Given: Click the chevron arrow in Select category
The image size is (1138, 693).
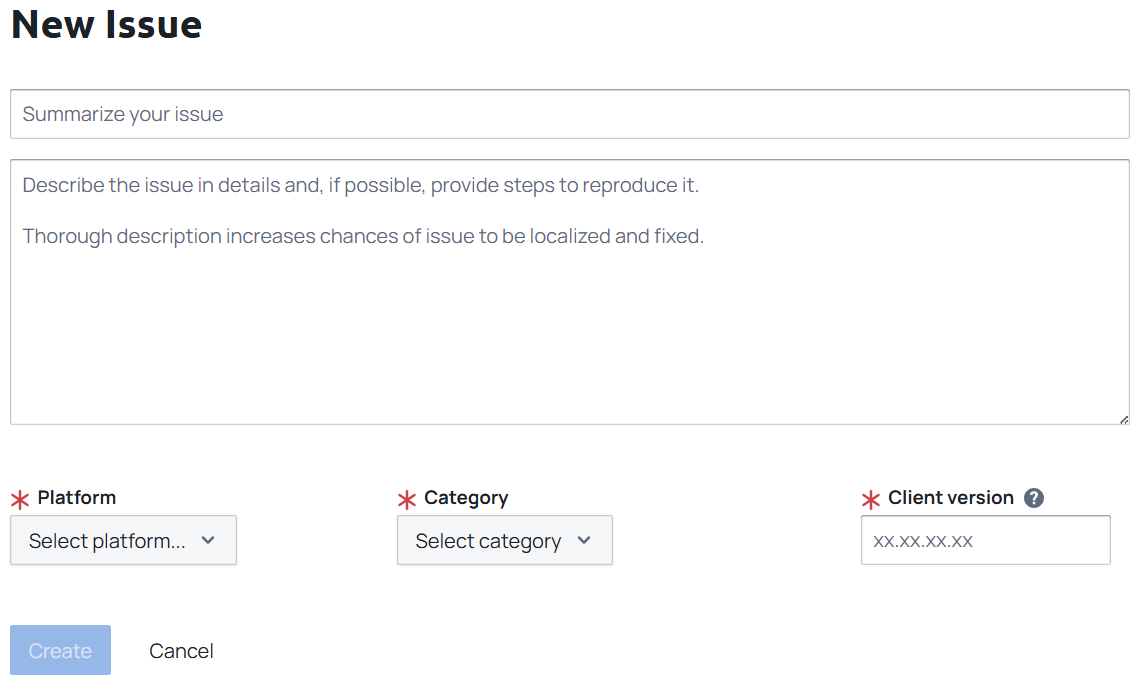Looking at the screenshot, I should [584, 541].
